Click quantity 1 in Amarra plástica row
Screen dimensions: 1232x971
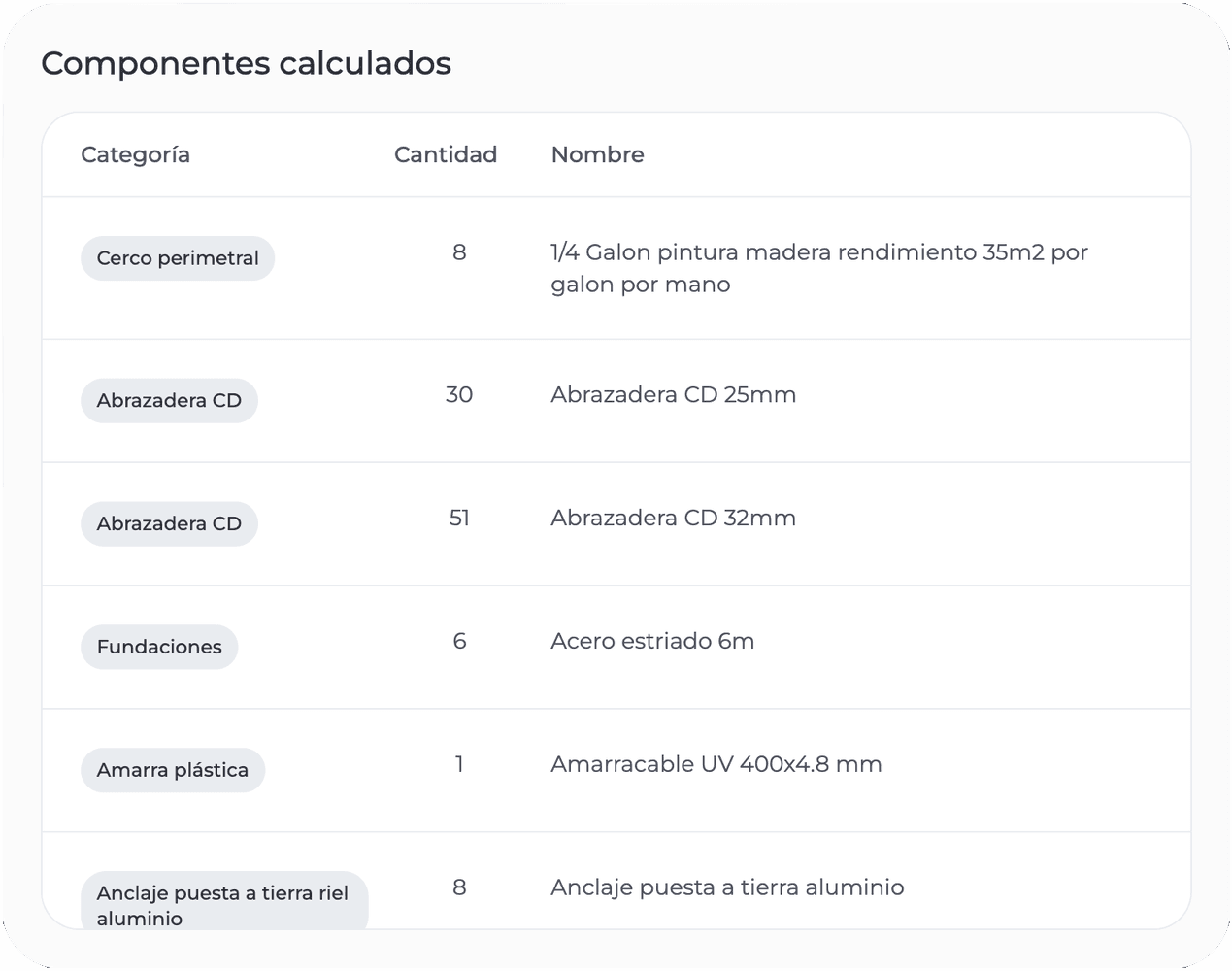point(459,764)
